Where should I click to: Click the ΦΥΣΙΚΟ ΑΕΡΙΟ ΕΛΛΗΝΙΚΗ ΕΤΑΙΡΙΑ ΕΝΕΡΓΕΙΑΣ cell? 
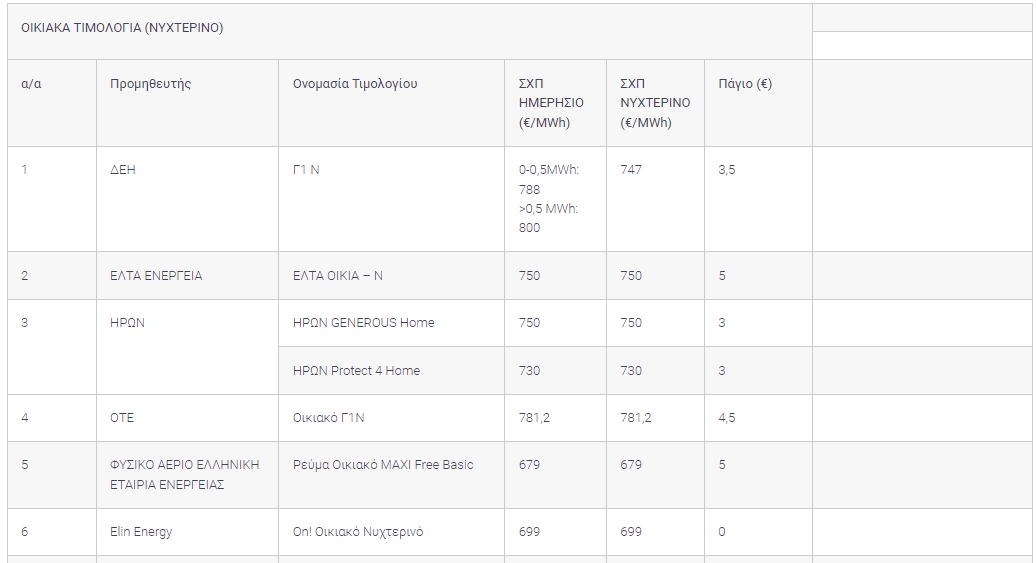(185, 475)
